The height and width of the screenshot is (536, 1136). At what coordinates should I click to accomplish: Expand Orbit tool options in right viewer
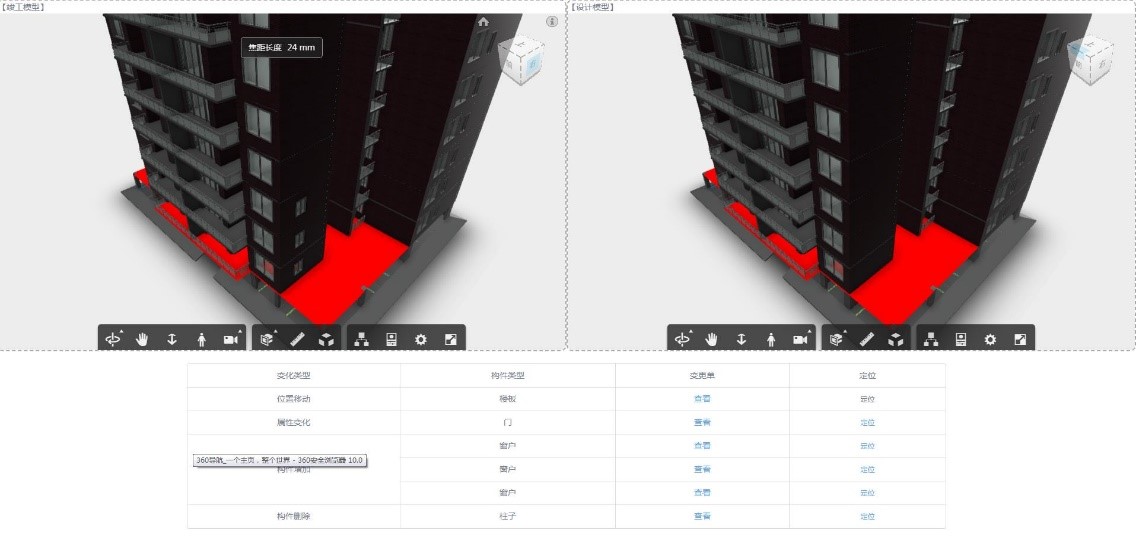(x=683, y=339)
